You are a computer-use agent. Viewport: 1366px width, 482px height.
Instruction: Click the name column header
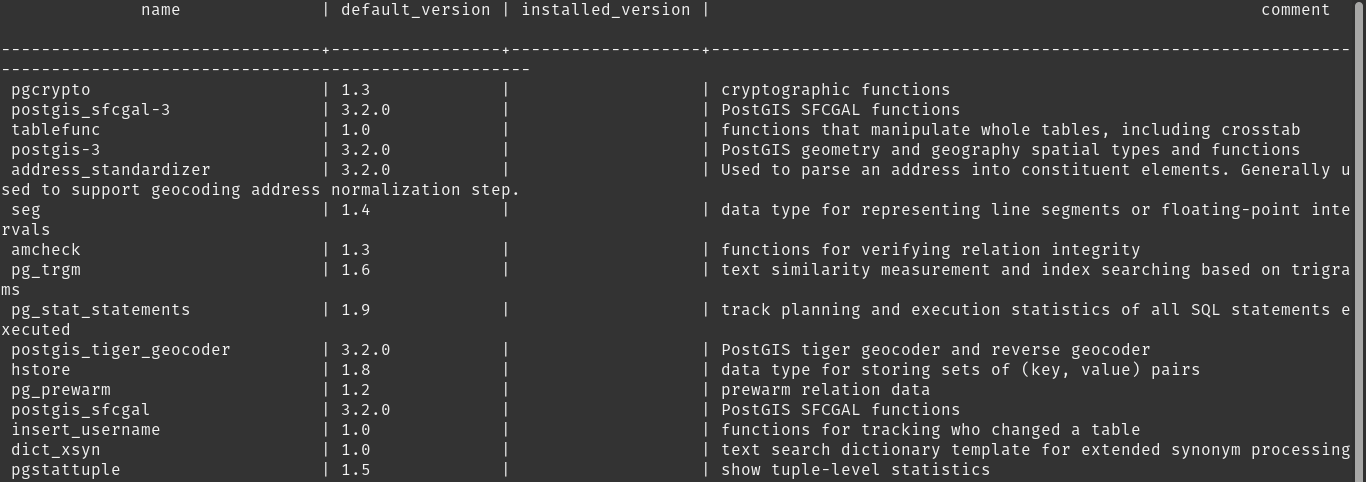tap(161, 10)
